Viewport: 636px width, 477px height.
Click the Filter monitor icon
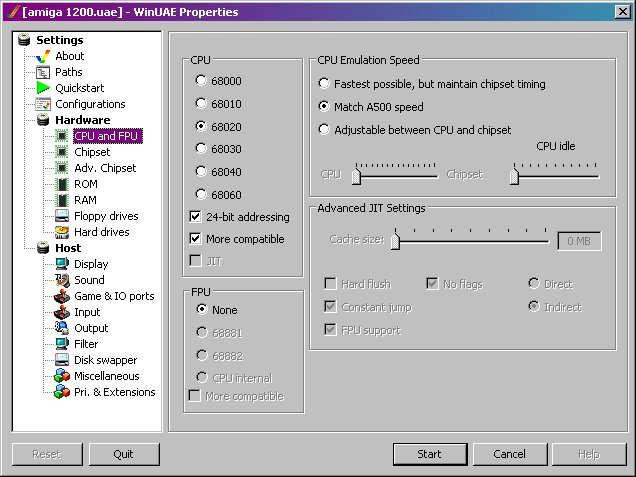[62, 344]
